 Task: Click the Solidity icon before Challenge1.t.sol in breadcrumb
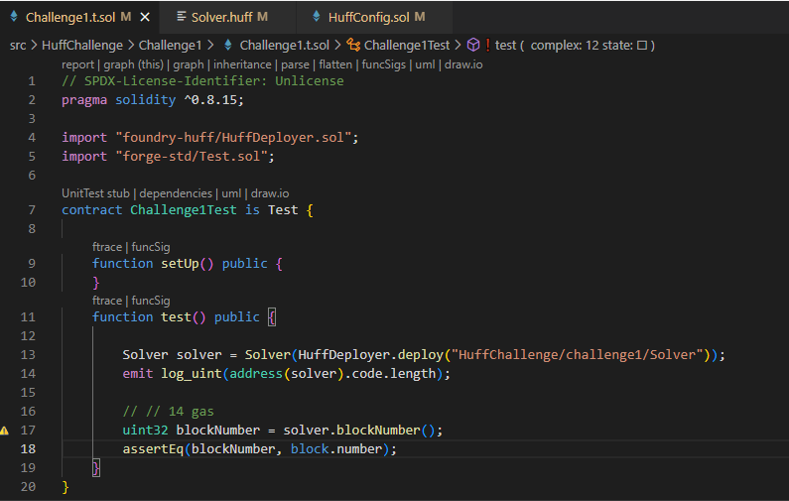coord(229,45)
